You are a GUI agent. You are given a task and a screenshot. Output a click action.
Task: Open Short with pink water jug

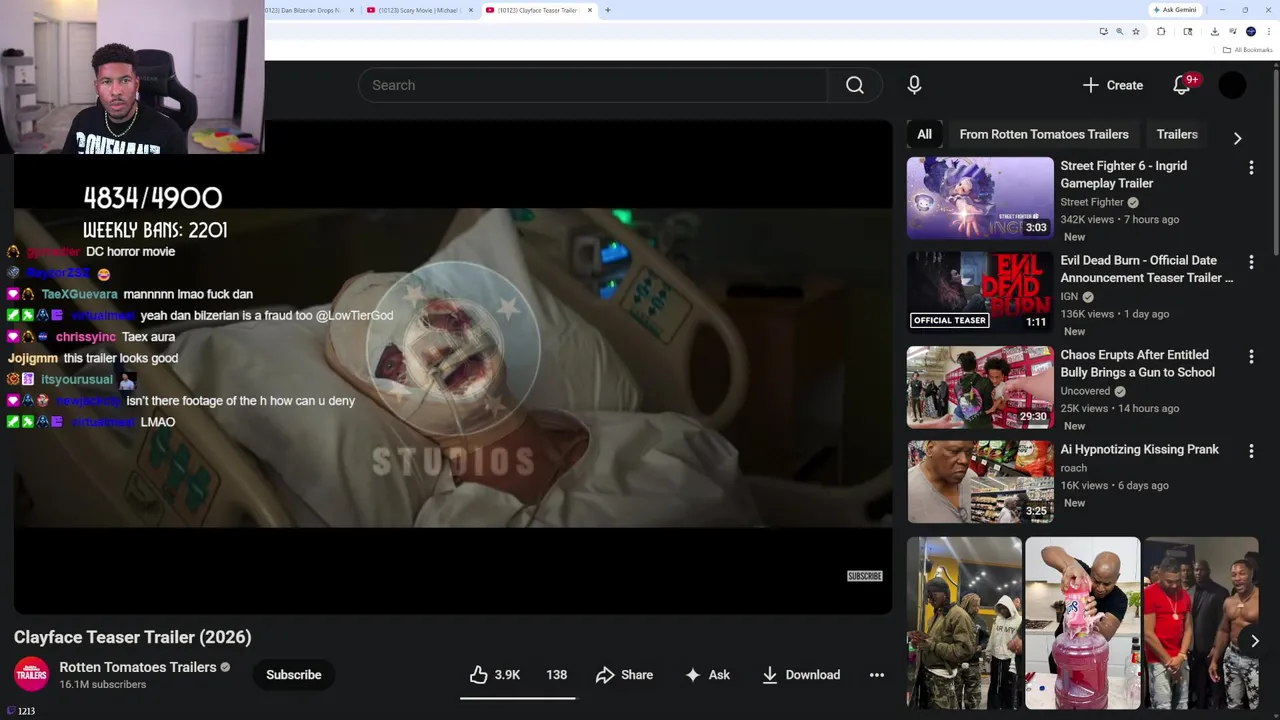click(1082, 622)
